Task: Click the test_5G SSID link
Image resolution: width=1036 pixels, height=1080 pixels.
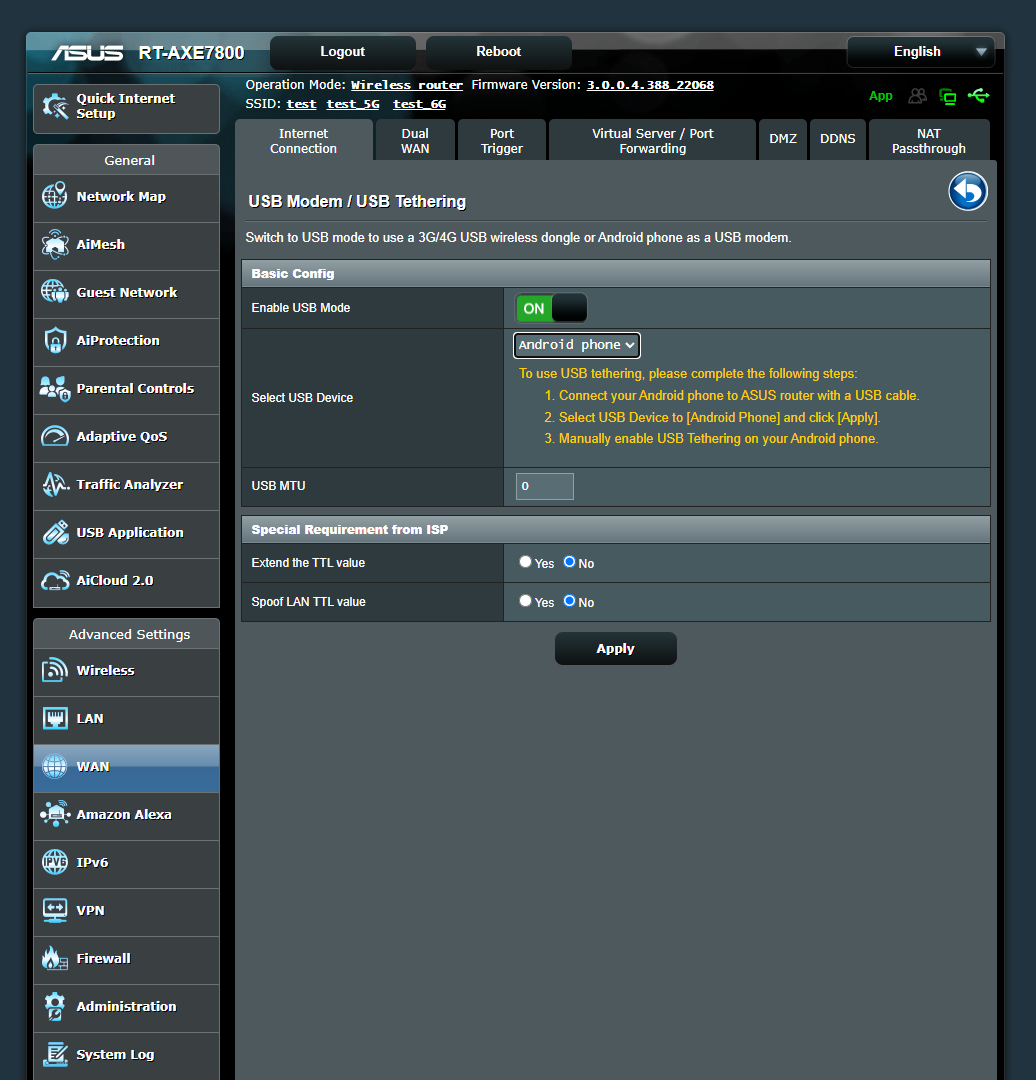Action: (353, 104)
